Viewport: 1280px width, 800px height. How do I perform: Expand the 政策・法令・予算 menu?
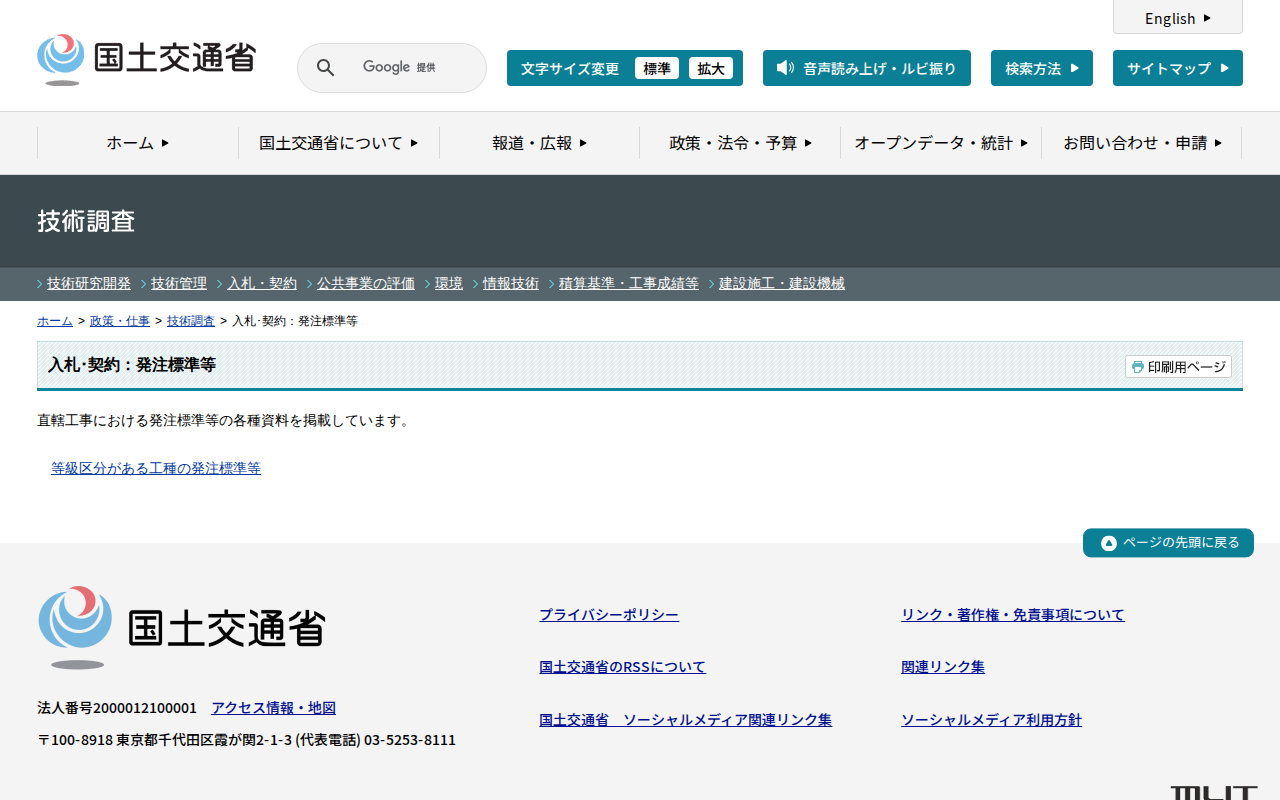pyautogui.click(x=740, y=143)
